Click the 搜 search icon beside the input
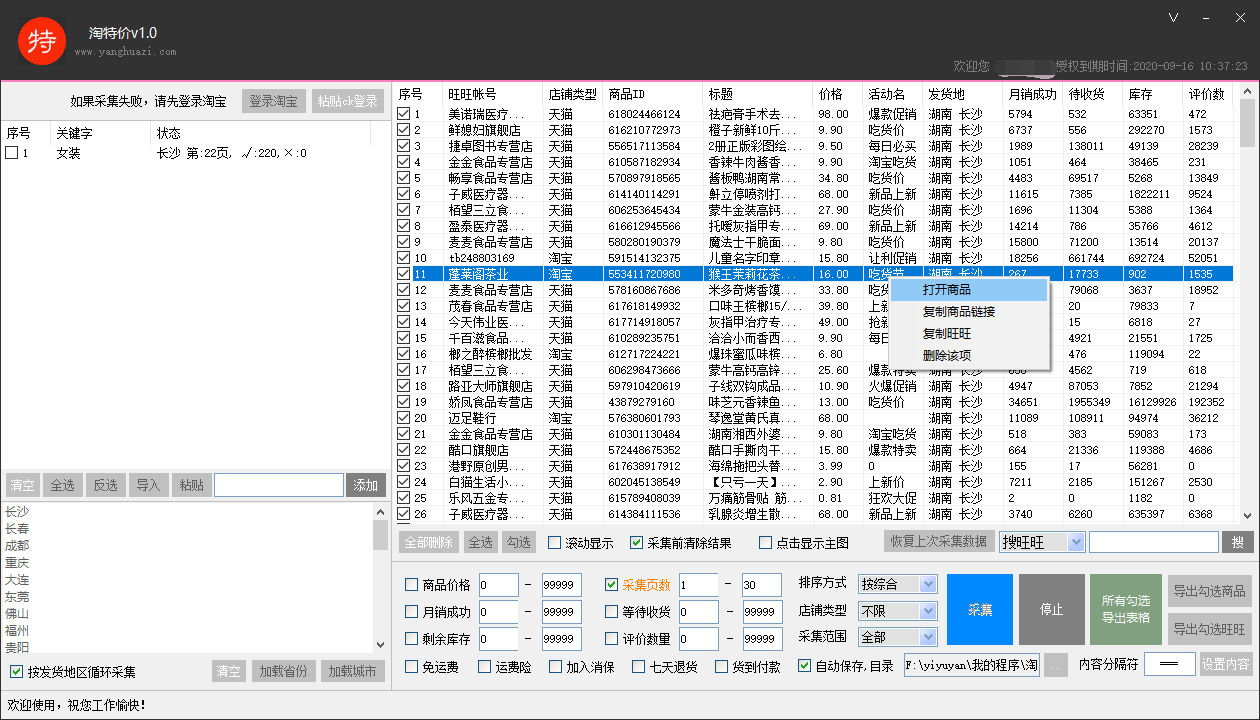The height and width of the screenshot is (720, 1260). (1239, 543)
